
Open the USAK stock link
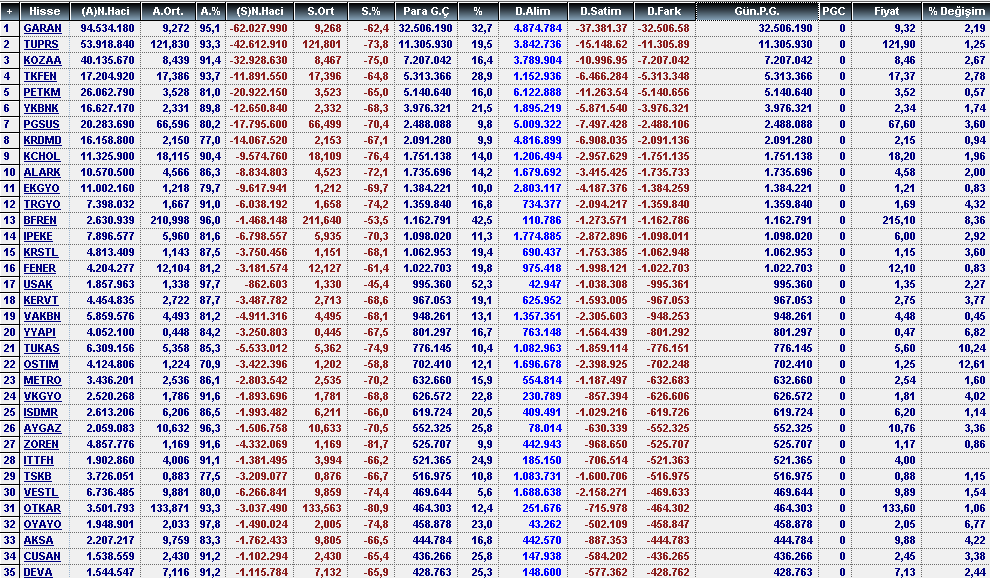point(38,284)
